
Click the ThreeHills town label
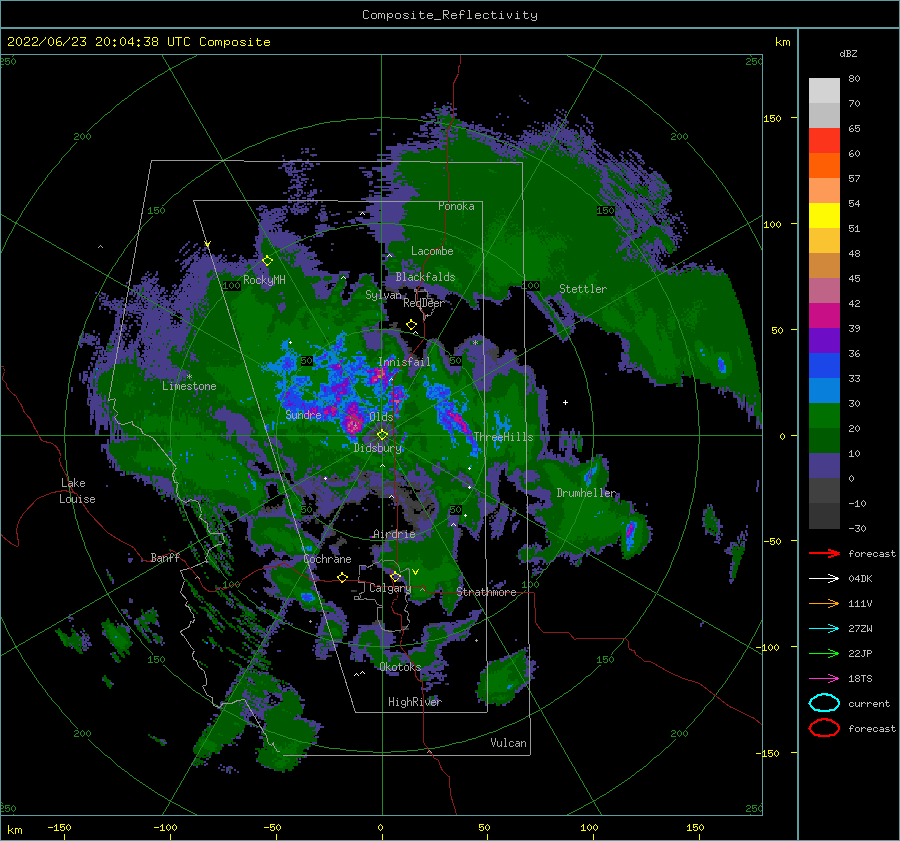(503, 437)
